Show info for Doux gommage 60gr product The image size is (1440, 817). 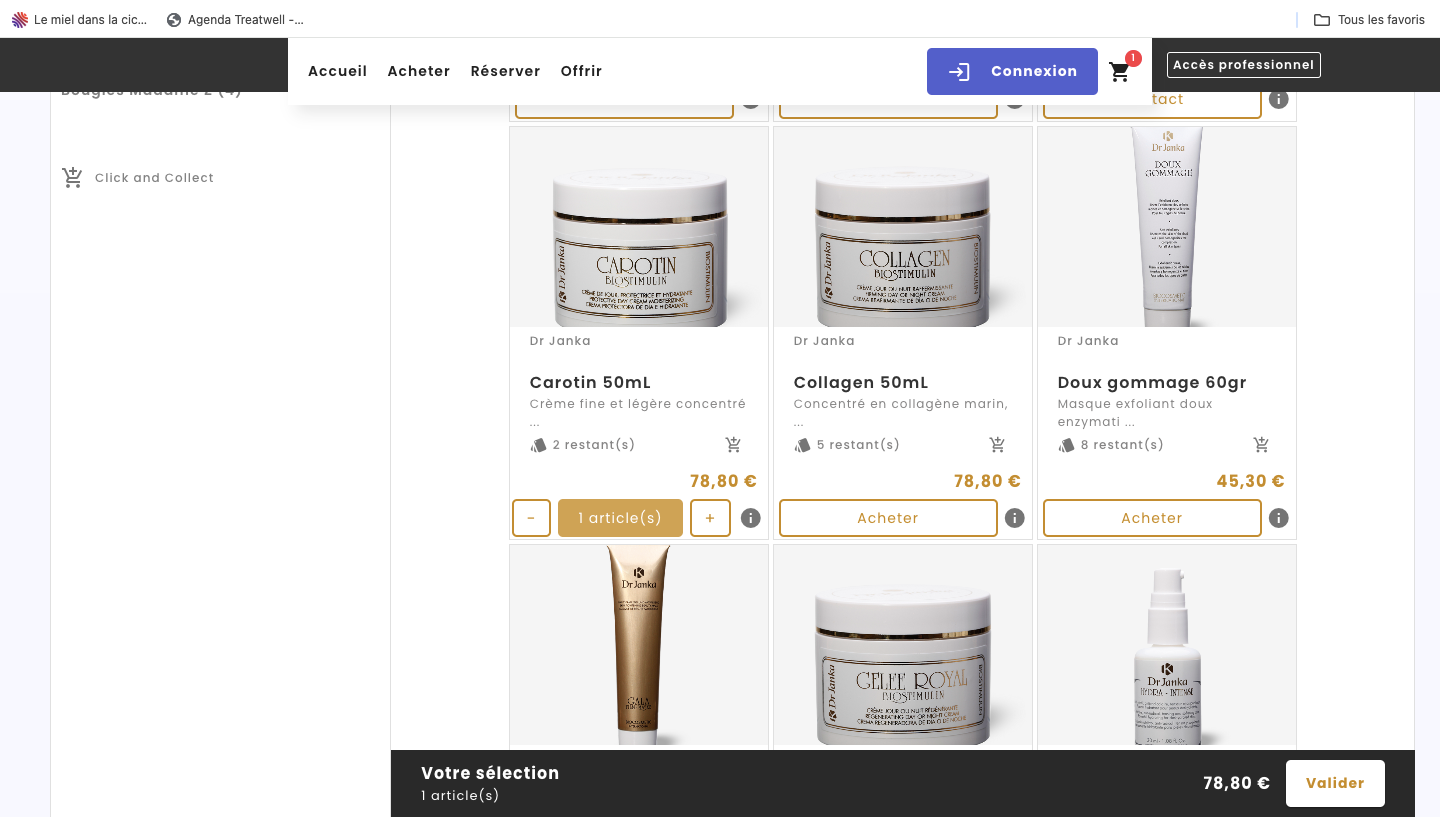click(1279, 518)
